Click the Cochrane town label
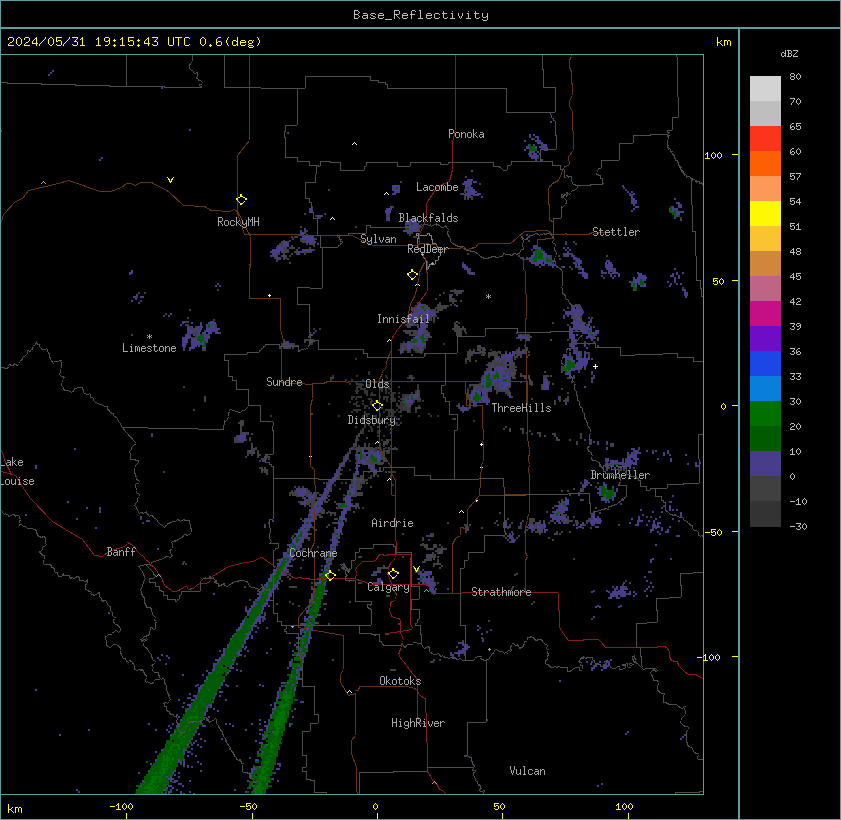The height and width of the screenshot is (820, 841). (x=313, y=553)
